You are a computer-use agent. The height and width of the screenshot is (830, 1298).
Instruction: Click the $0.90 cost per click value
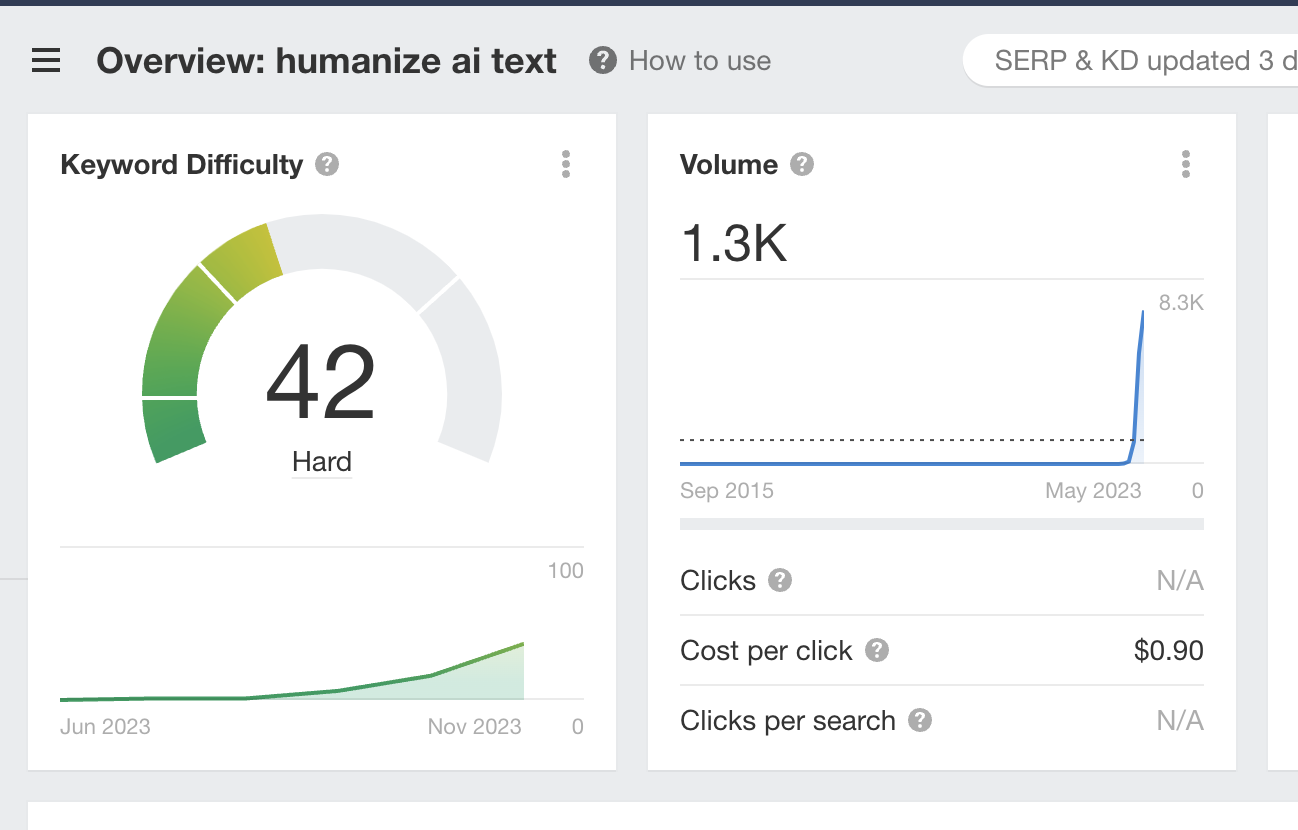[1168, 651]
